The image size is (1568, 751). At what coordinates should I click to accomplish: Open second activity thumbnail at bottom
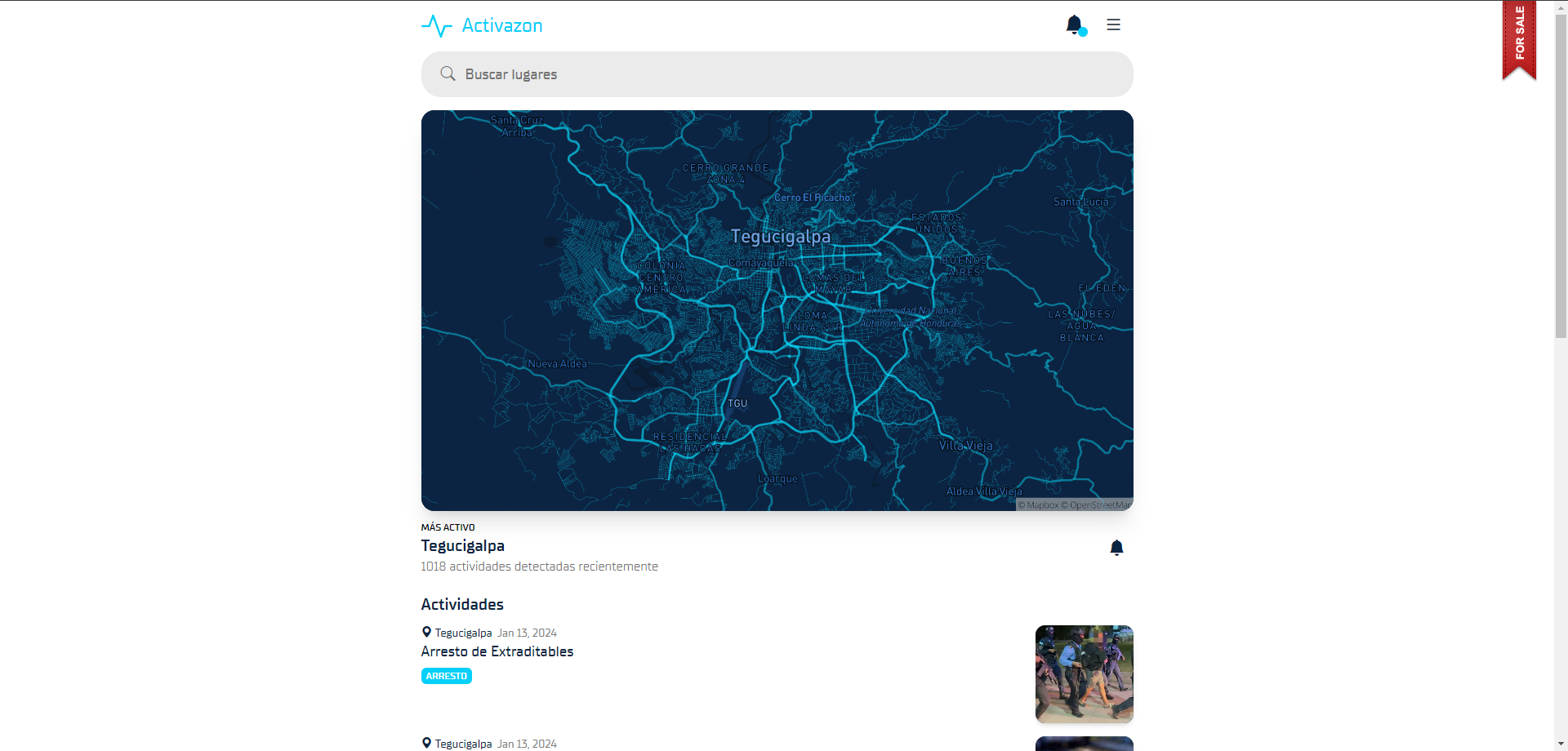click(x=1084, y=744)
